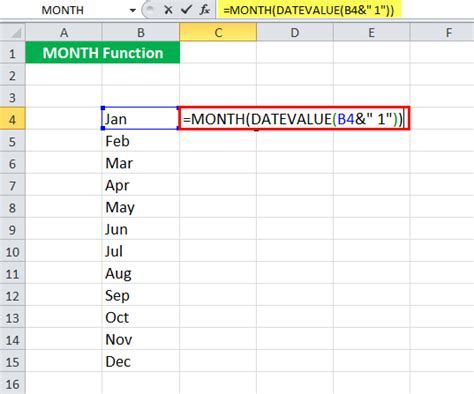474x394 pixels.
Task: Select row 9 header
Action: pos(13,229)
